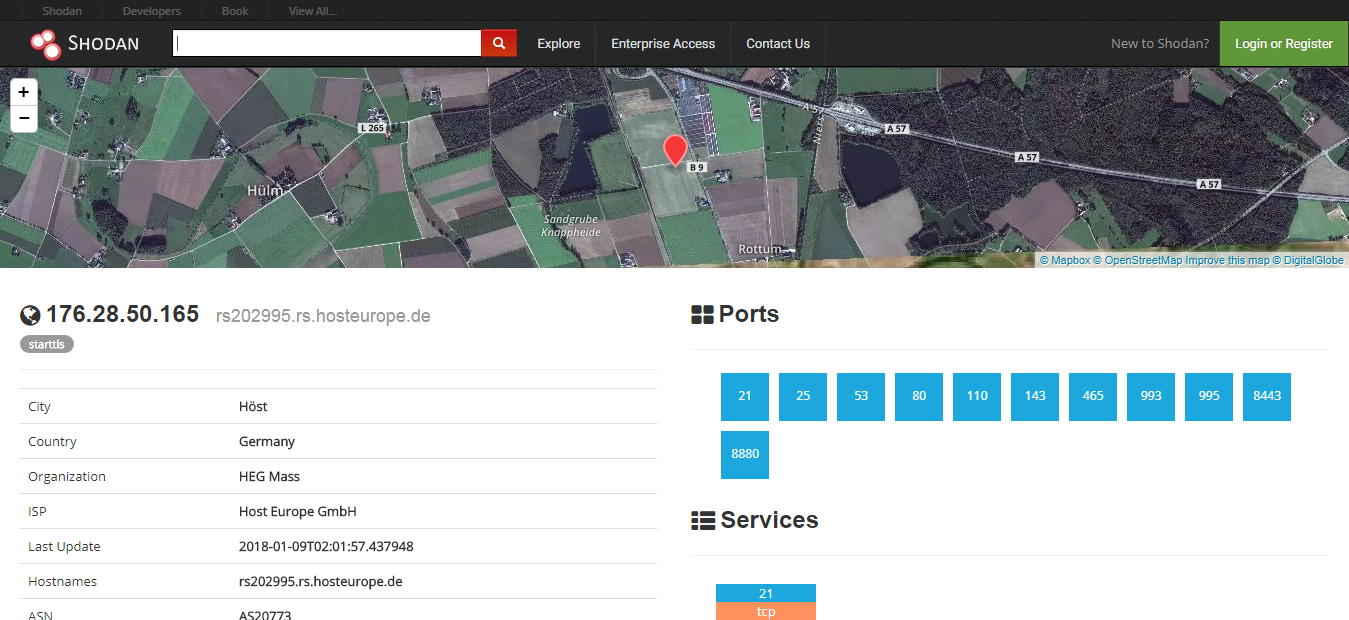Click the blue 21 service label

tap(766, 593)
